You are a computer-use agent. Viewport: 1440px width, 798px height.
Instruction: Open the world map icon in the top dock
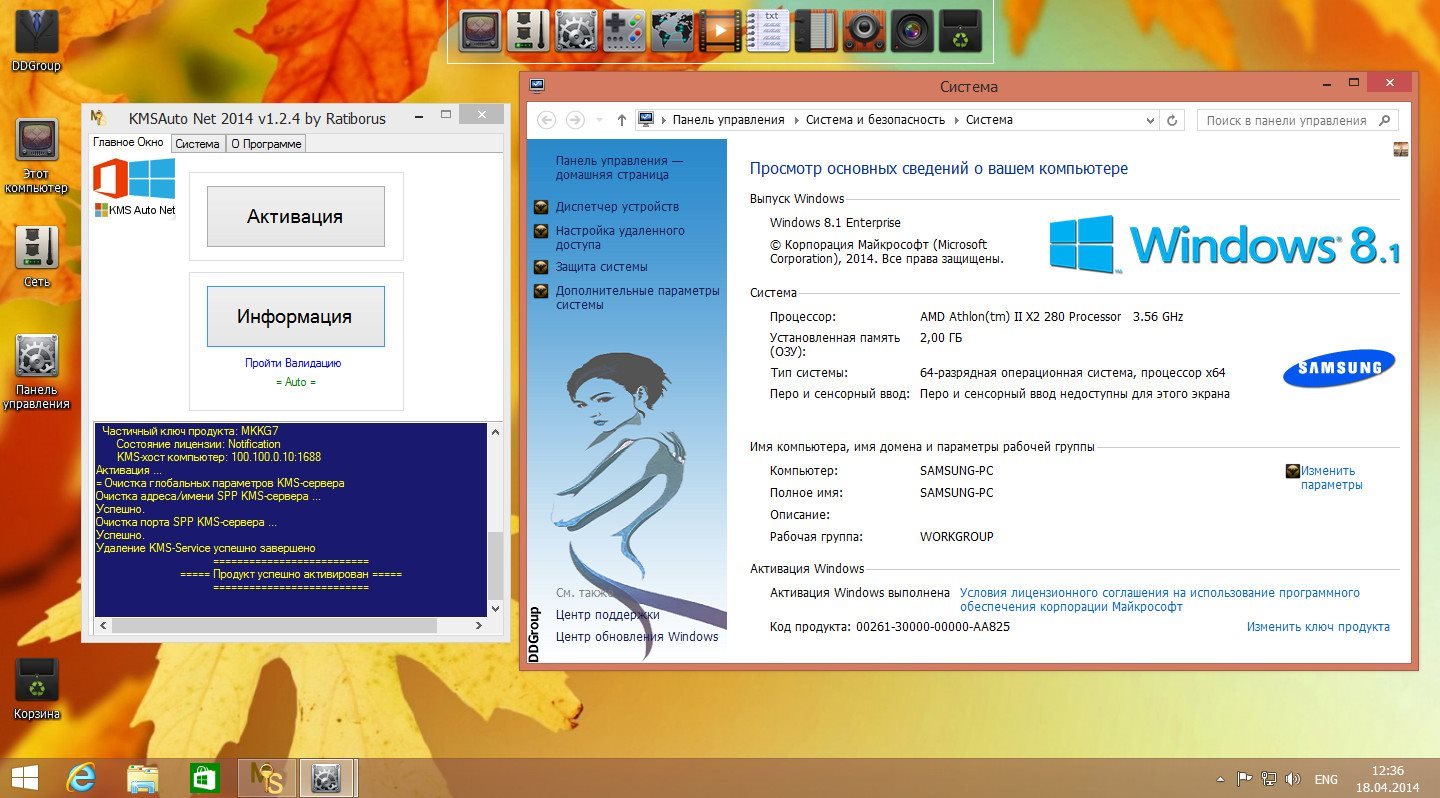pyautogui.click(x=672, y=31)
